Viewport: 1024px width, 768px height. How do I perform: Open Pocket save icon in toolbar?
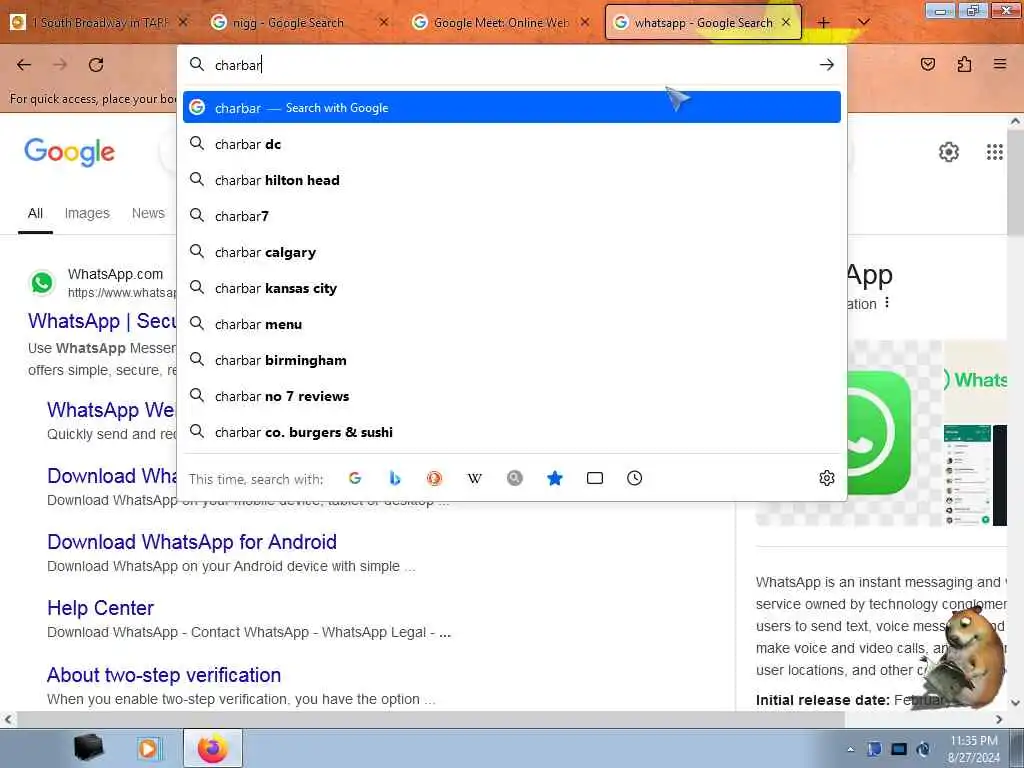coord(928,64)
